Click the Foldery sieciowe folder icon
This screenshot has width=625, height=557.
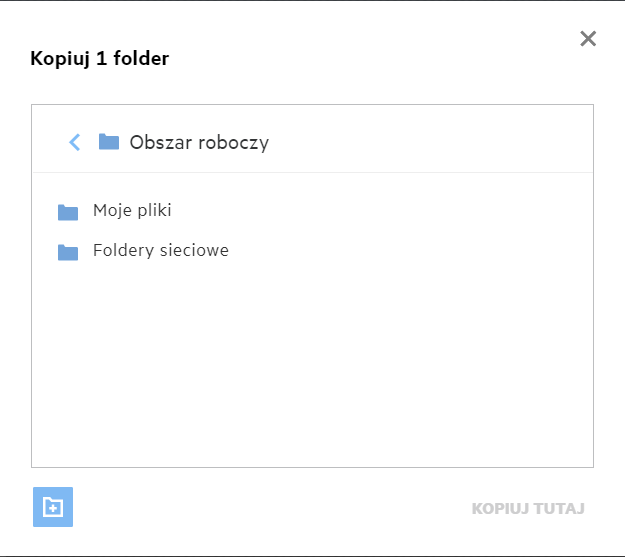(x=68, y=252)
